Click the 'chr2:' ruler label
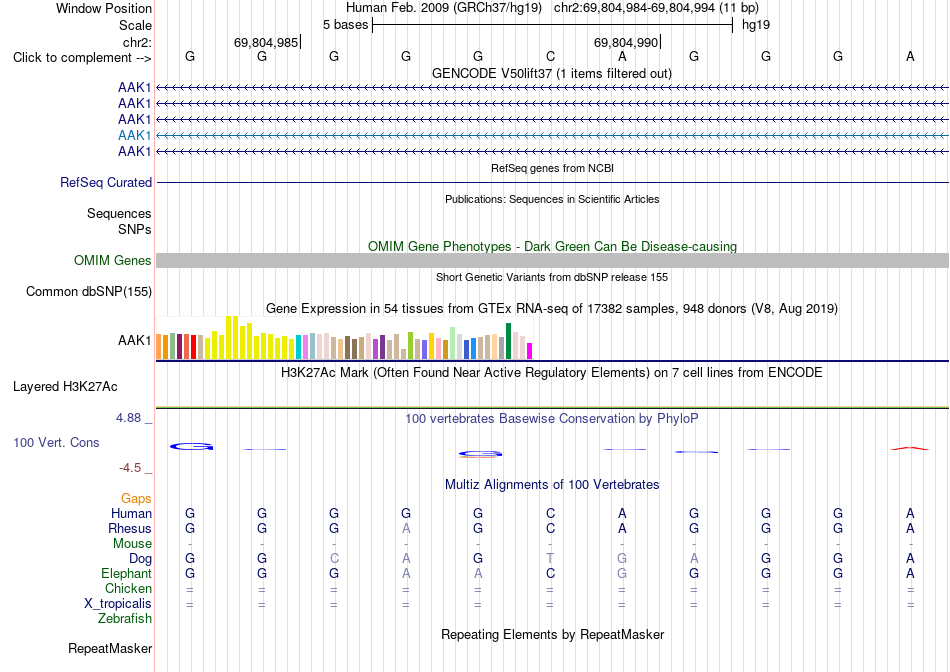The image size is (950, 672). 138,42
